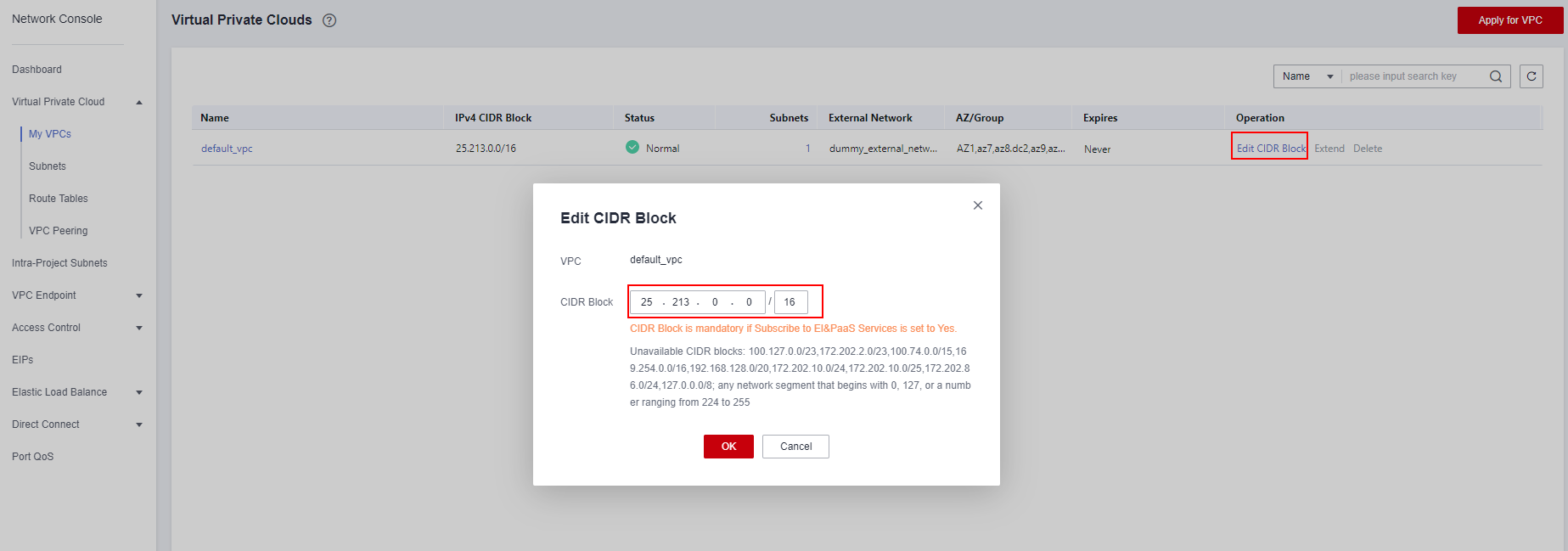Open the Name search filter dropdown

1307,76
